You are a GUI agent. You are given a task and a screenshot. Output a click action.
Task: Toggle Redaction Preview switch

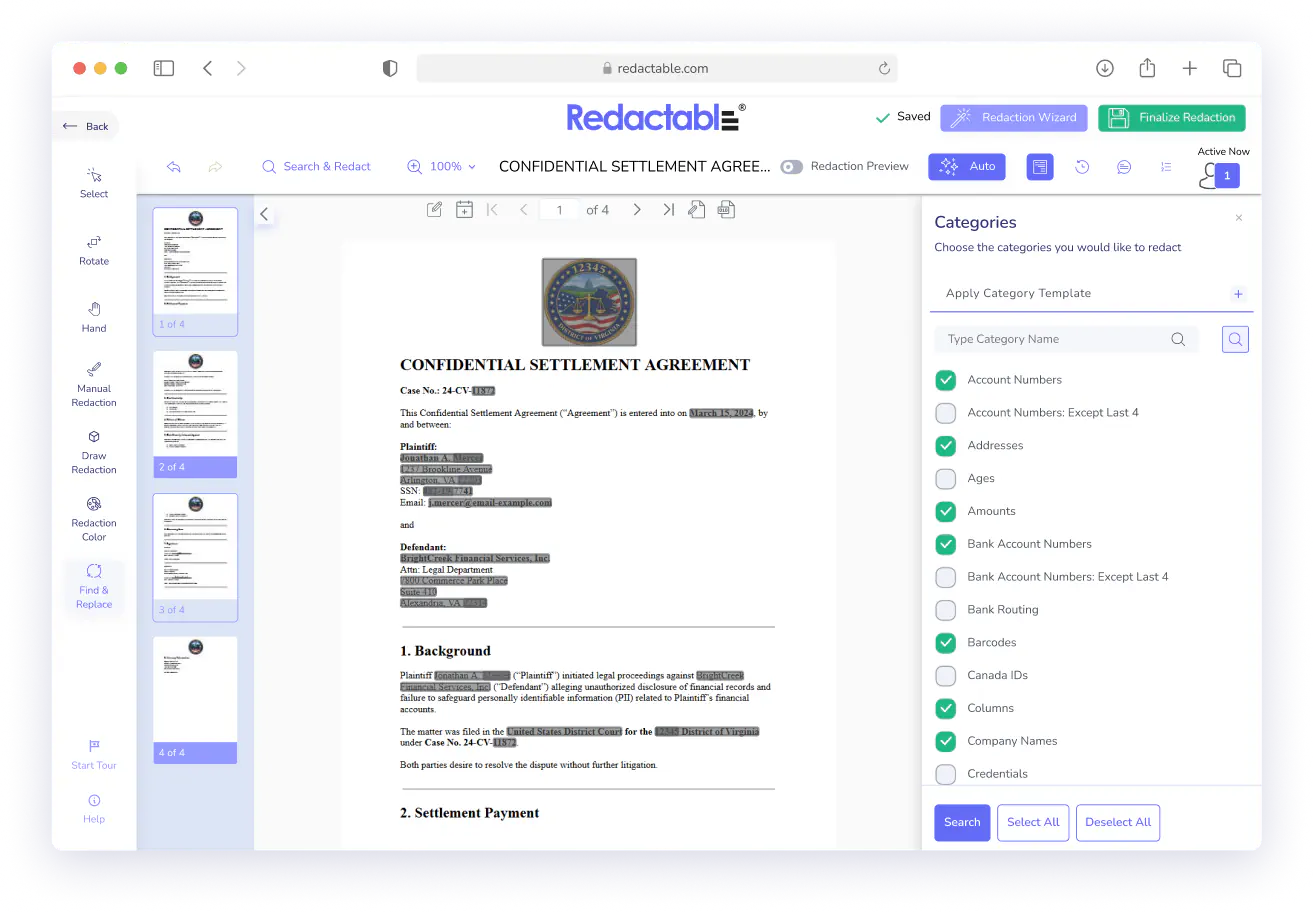pyautogui.click(x=792, y=167)
